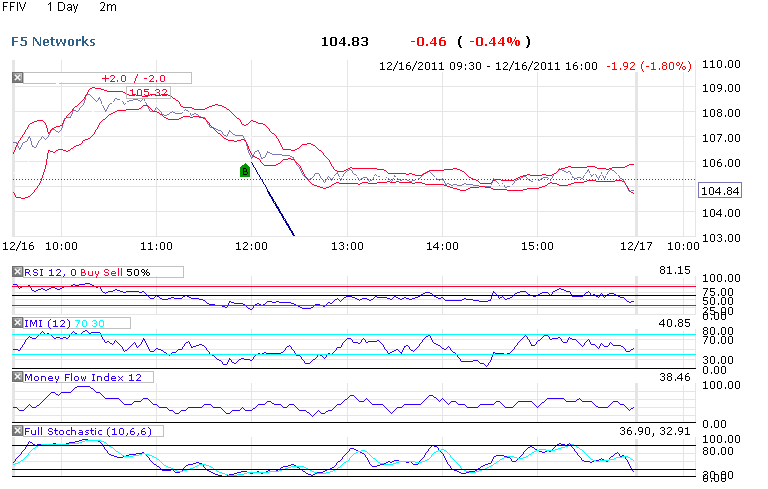Open the F5 Networks company link
Screen dimensions: 768x489
[x=53, y=41]
